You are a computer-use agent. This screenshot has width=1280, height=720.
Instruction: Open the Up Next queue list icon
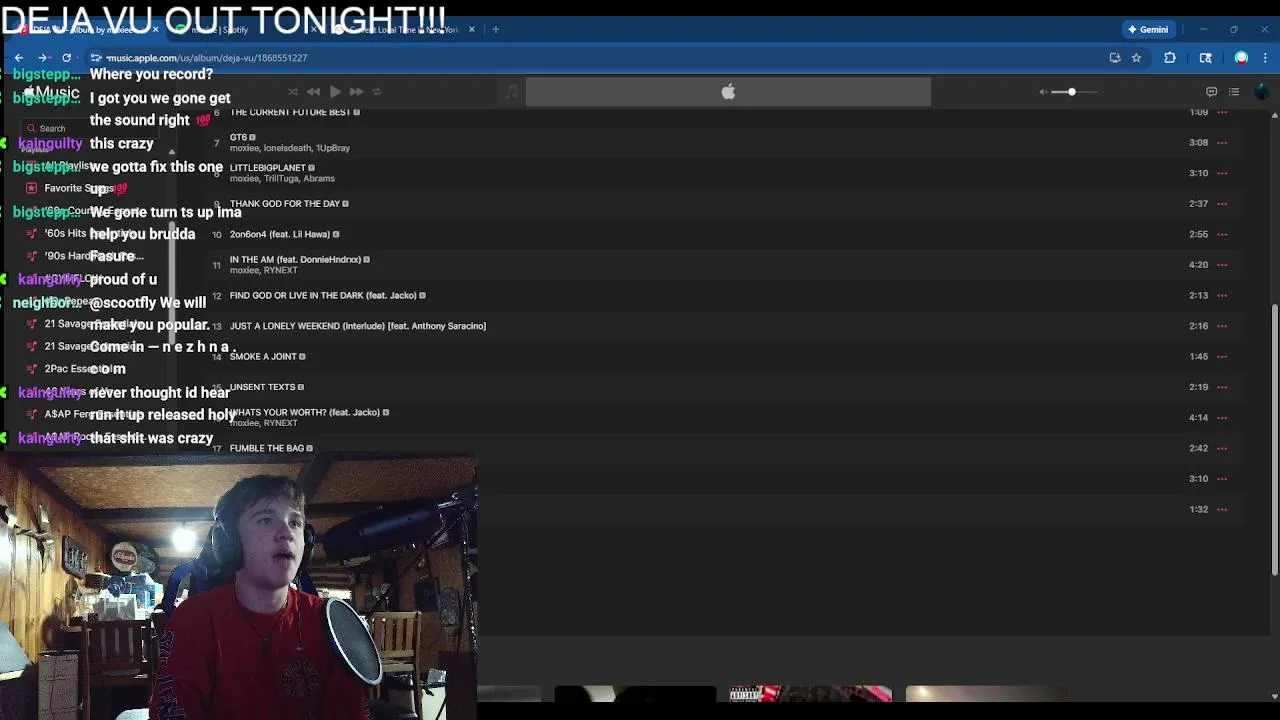point(1234,92)
